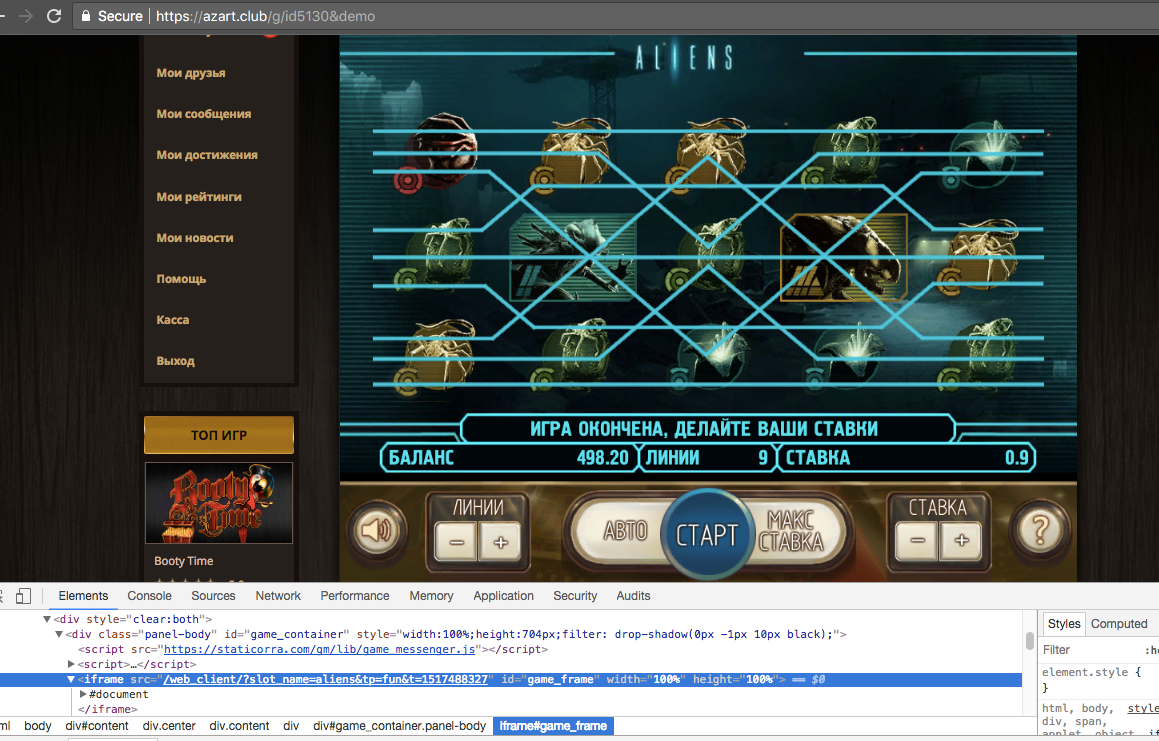The width and height of the screenshot is (1159, 741).
Task: Increase lines with ЛИНИИ plus button
Action: click(x=501, y=541)
